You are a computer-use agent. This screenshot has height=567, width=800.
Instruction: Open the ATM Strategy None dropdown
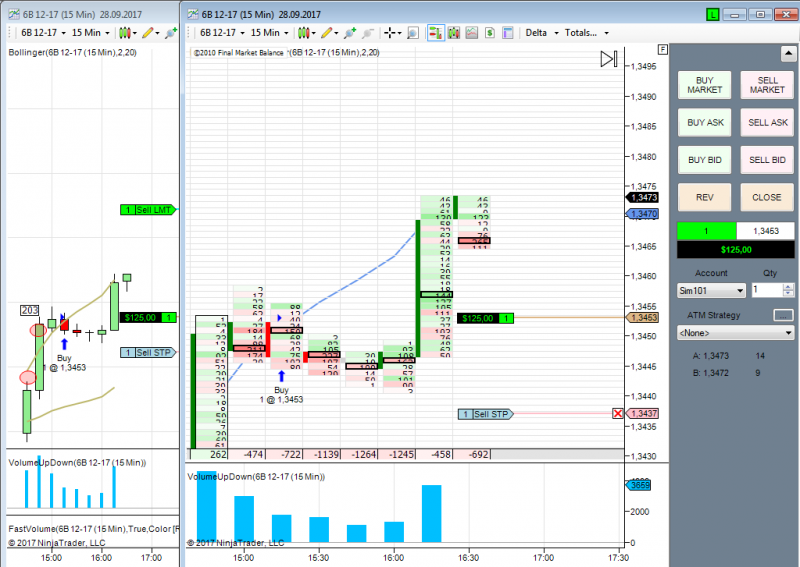coord(735,333)
